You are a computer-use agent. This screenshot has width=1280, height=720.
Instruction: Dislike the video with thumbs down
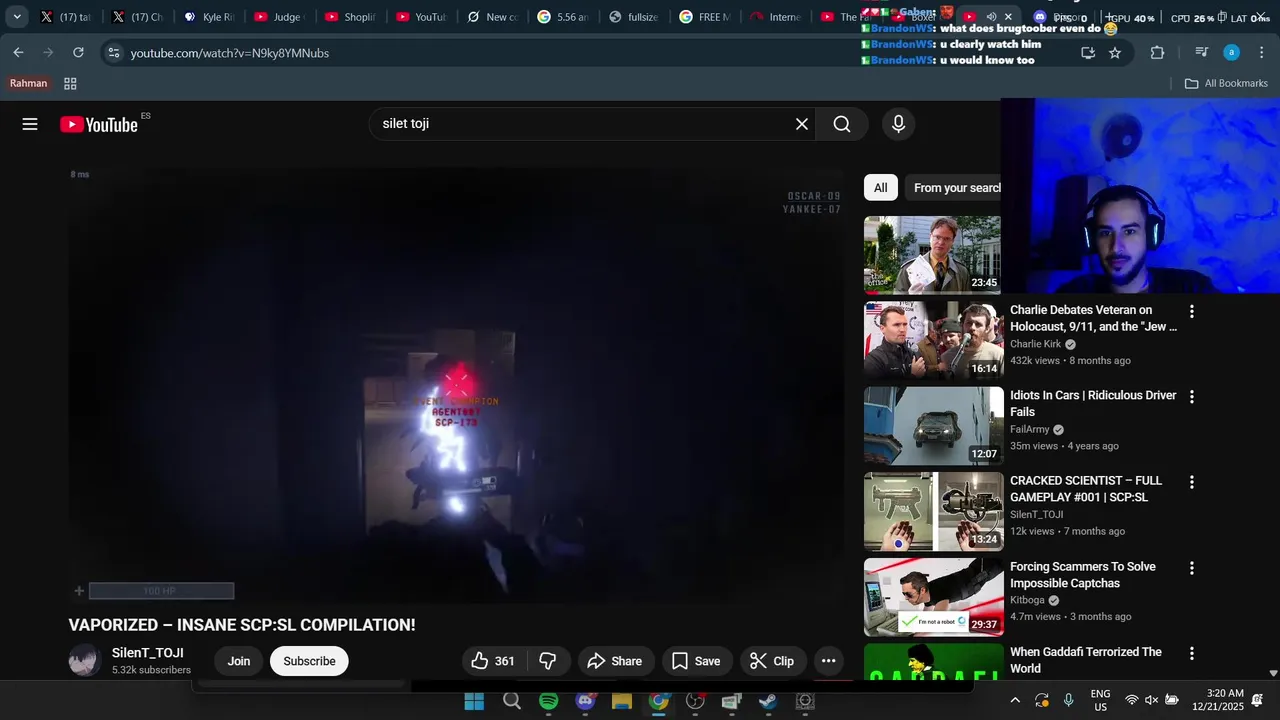pyautogui.click(x=548, y=661)
